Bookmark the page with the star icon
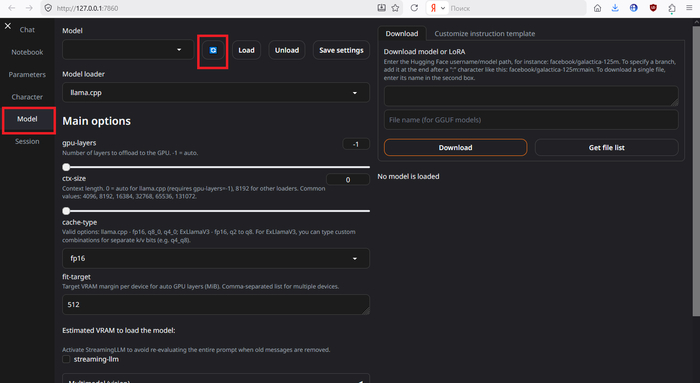Image resolution: width=700 pixels, height=383 pixels. coord(396,8)
